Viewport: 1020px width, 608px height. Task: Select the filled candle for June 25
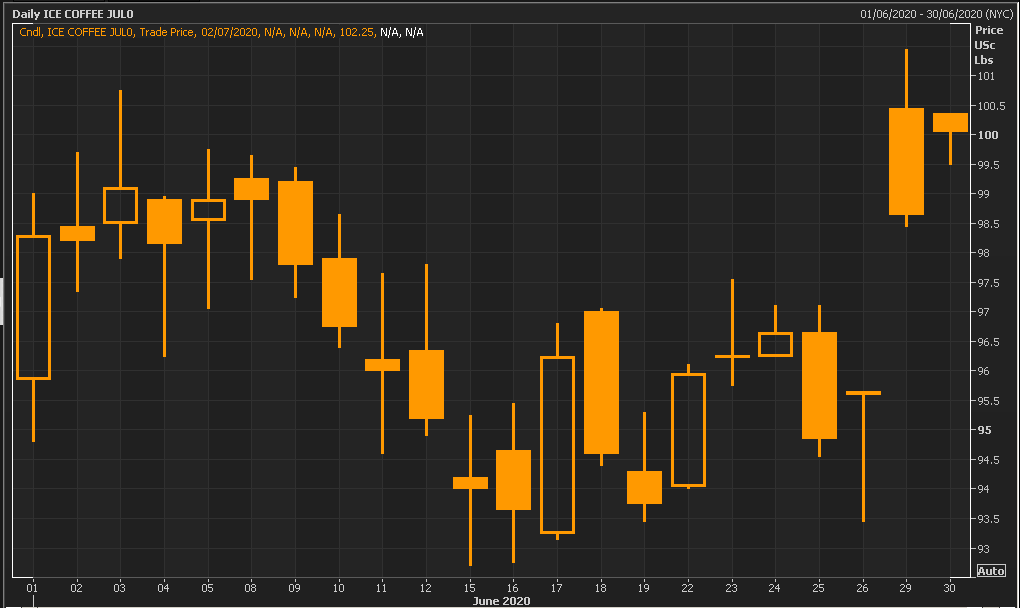[819, 386]
